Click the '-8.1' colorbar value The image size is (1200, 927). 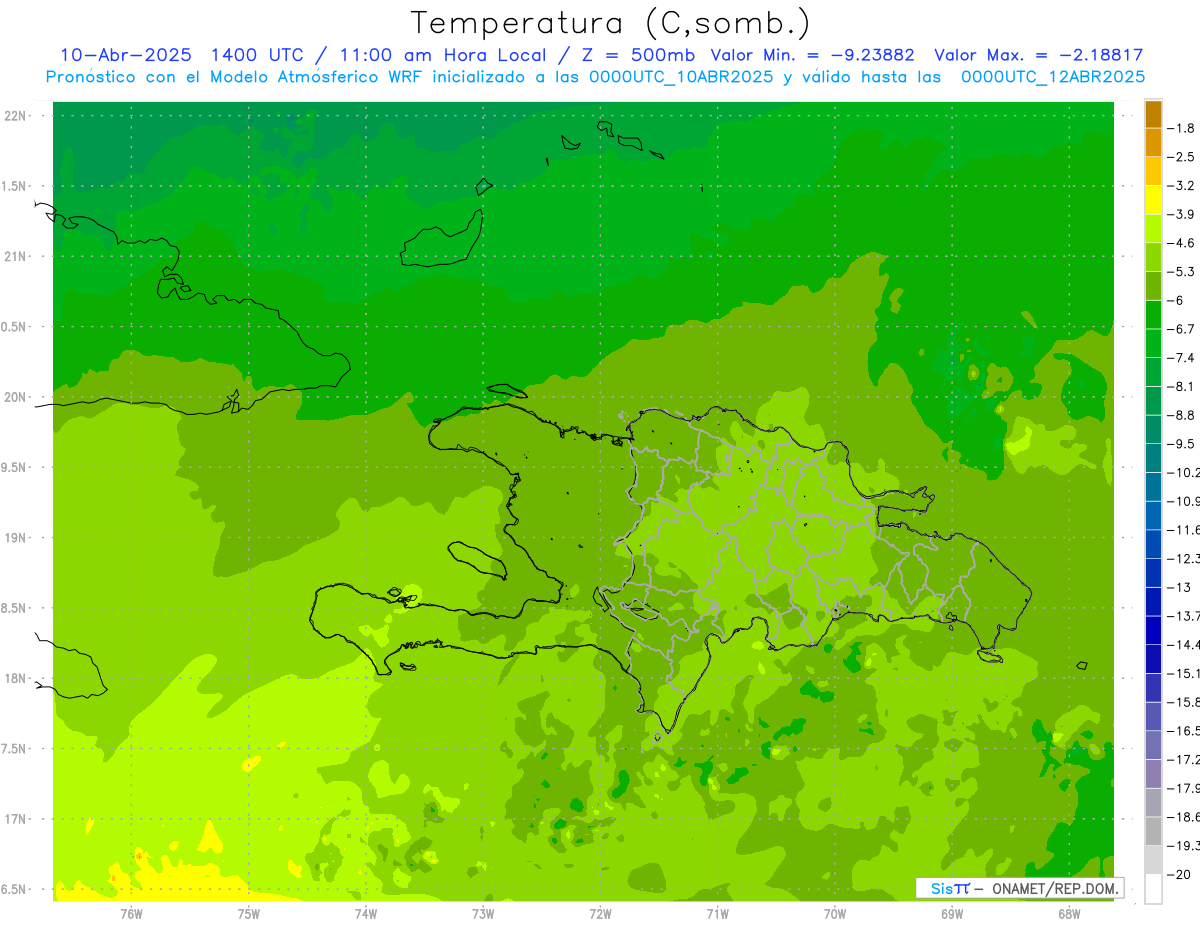[x=1182, y=386]
